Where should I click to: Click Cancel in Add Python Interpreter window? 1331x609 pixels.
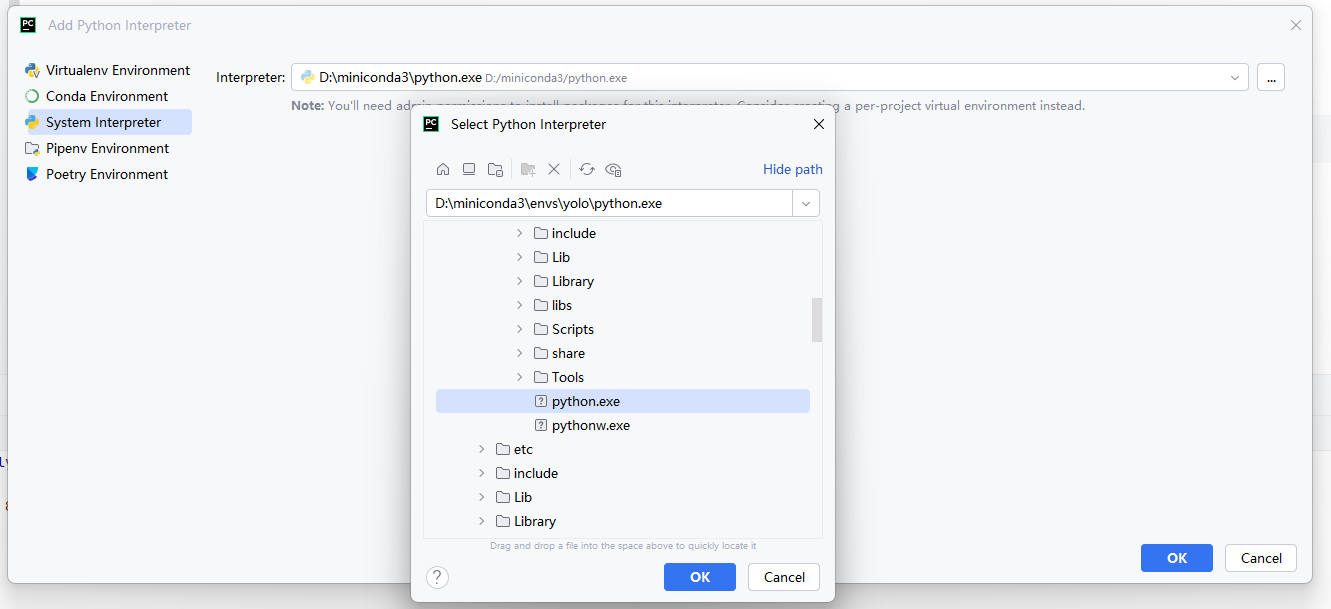[1261, 558]
